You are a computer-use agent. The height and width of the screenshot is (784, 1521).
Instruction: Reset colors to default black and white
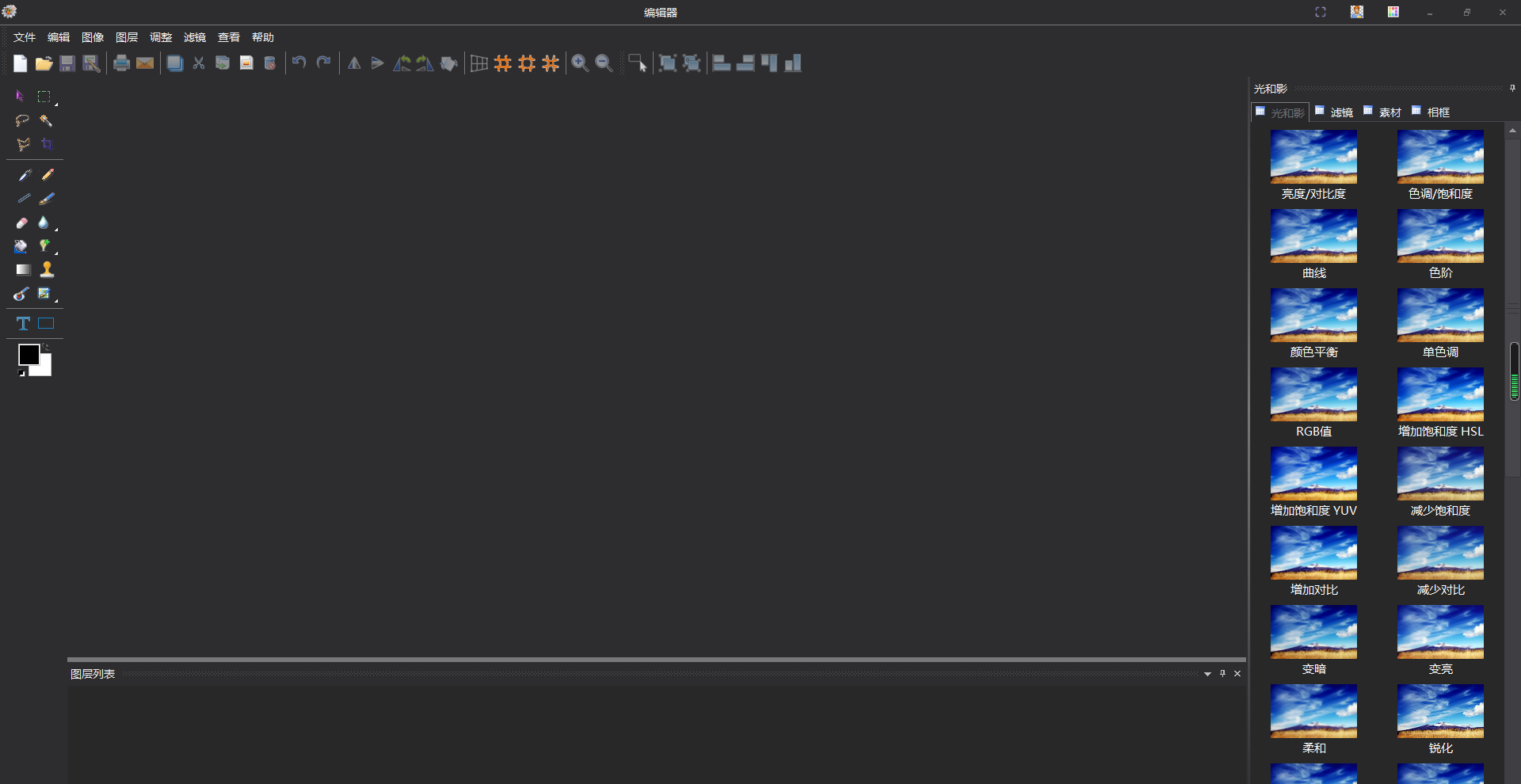click(x=22, y=373)
